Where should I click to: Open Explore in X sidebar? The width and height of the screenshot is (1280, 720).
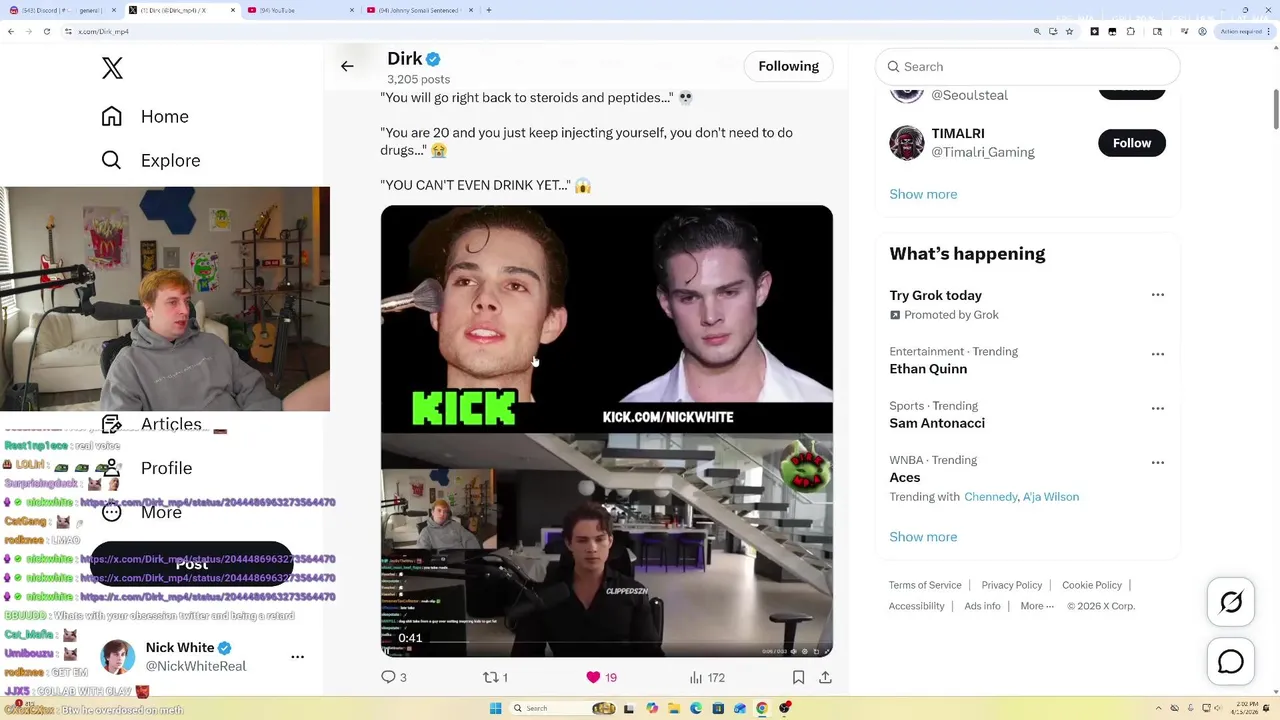151,160
